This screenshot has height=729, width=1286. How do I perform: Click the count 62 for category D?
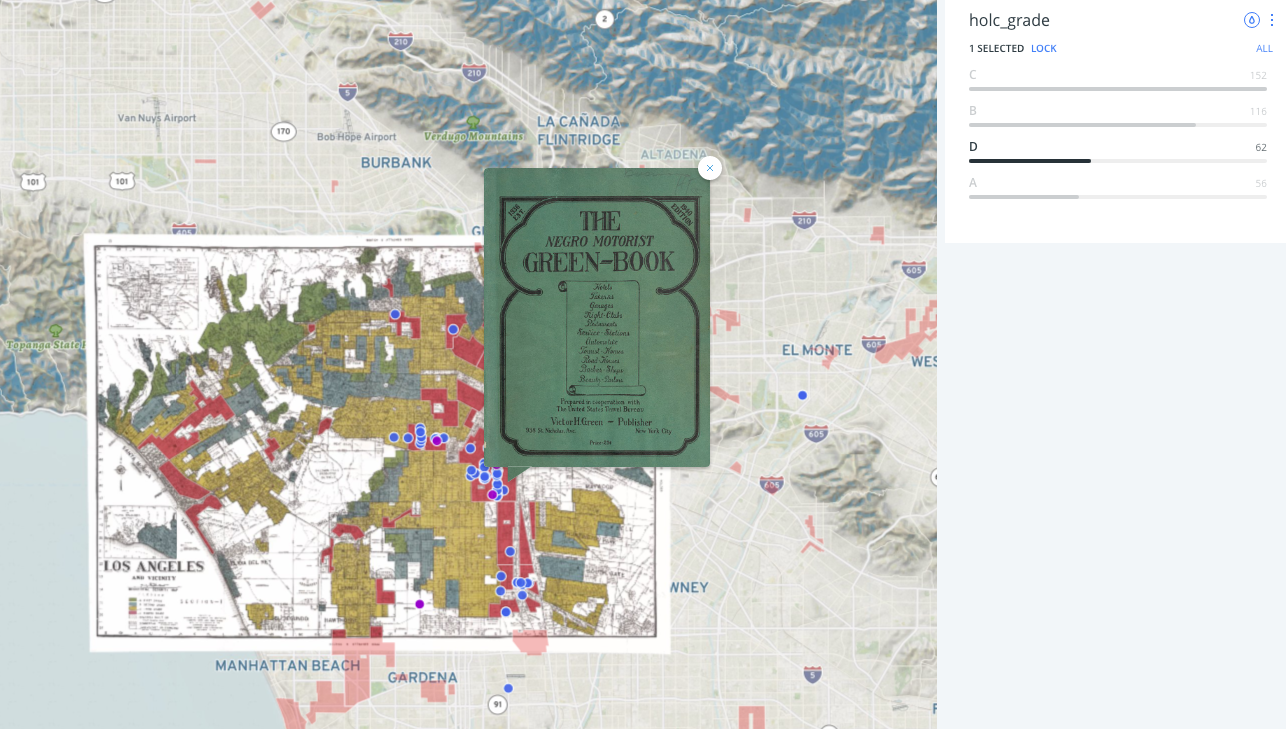point(1261,147)
